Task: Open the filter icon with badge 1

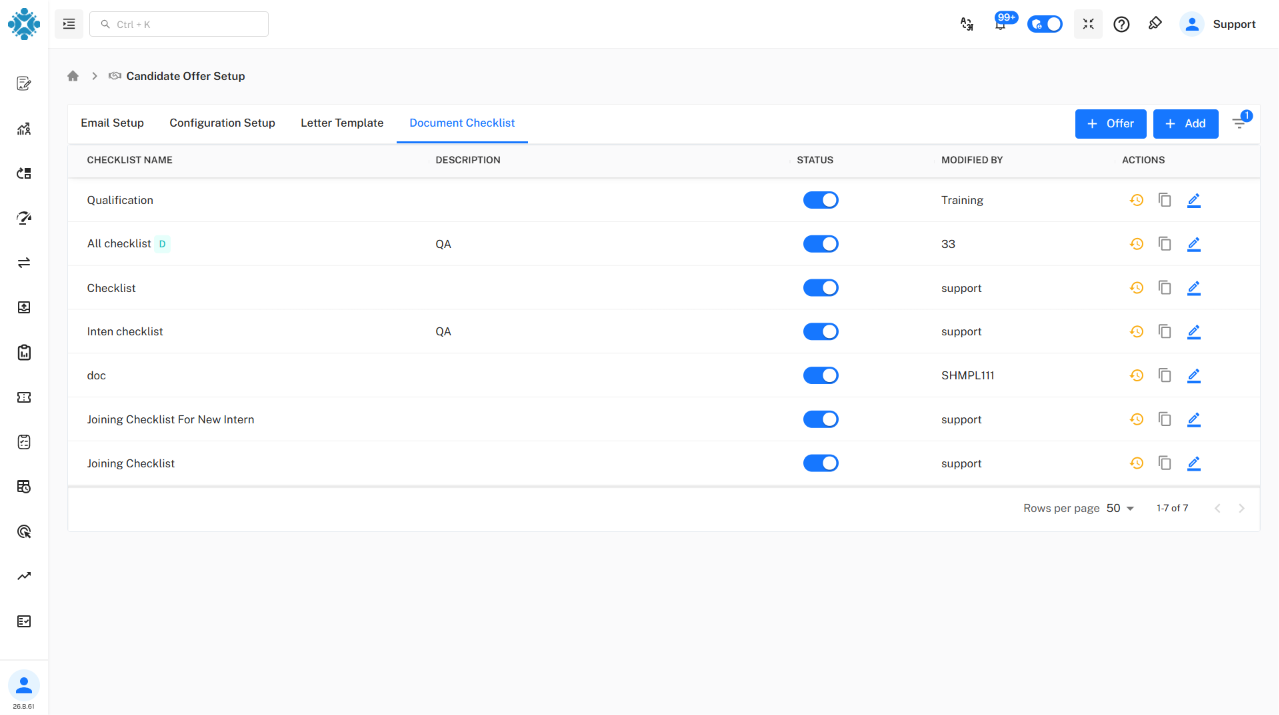Action: pyautogui.click(x=1240, y=122)
